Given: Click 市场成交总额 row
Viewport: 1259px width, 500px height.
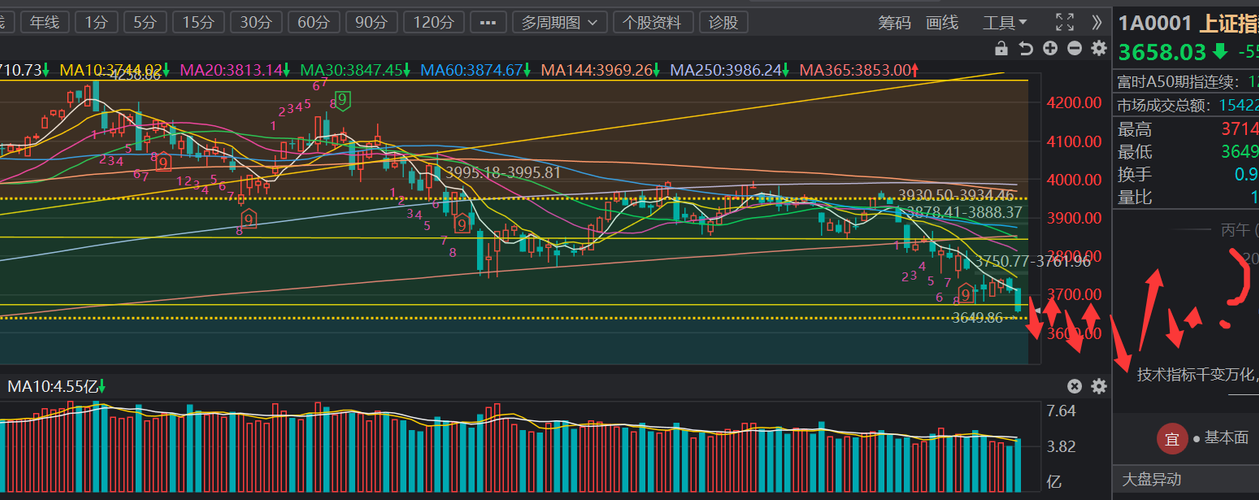Looking at the screenshot, I should 1186,105.
